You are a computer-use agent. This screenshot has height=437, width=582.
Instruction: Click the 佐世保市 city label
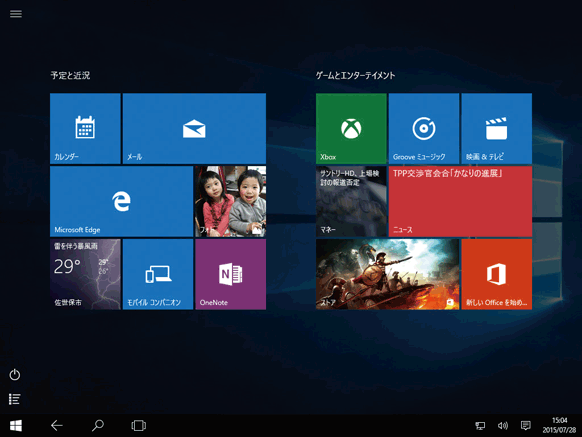[x=68, y=303]
